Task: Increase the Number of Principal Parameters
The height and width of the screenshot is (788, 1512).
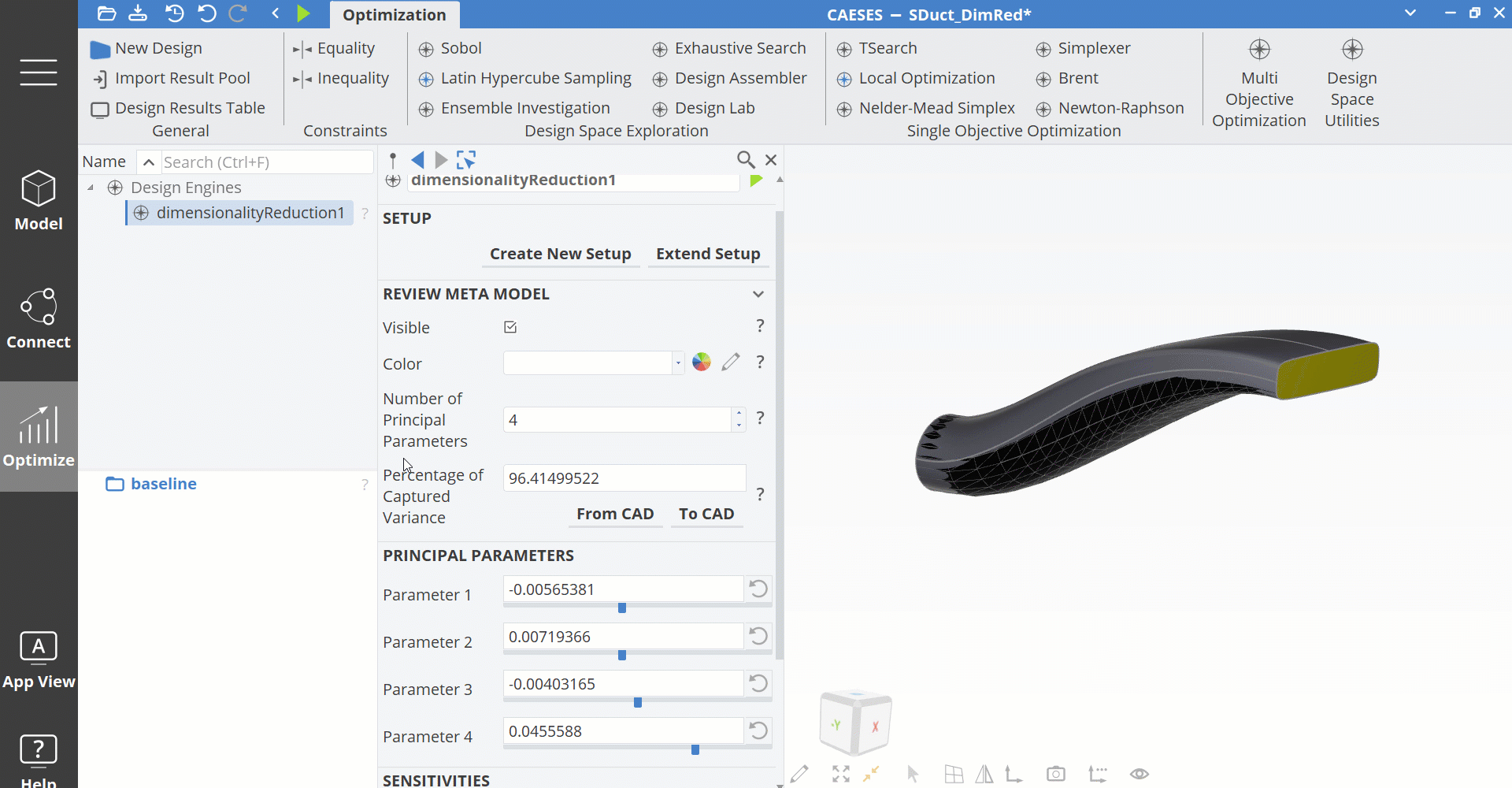Action: [739, 413]
